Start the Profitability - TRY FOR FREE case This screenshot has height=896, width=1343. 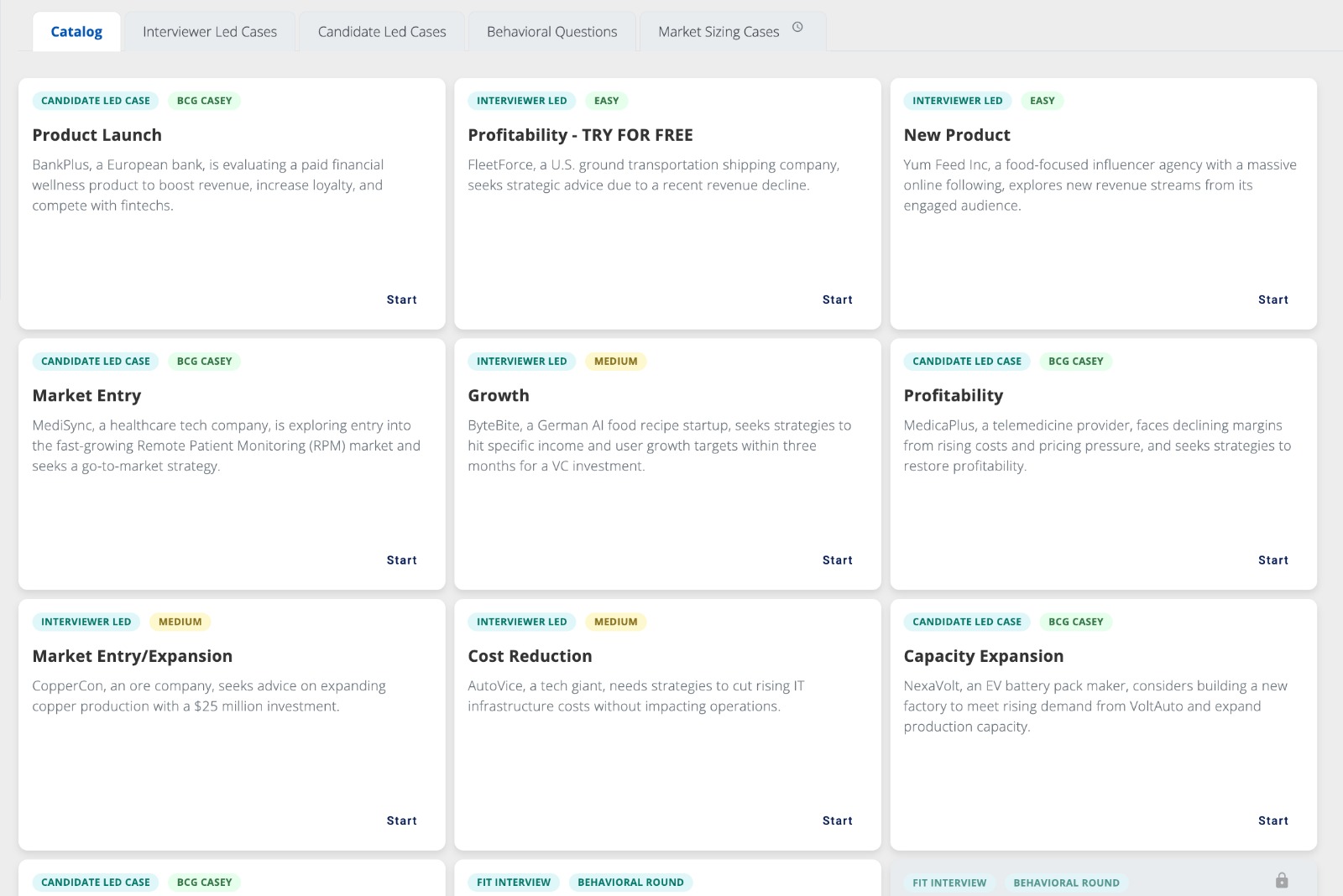(x=837, y=300)
